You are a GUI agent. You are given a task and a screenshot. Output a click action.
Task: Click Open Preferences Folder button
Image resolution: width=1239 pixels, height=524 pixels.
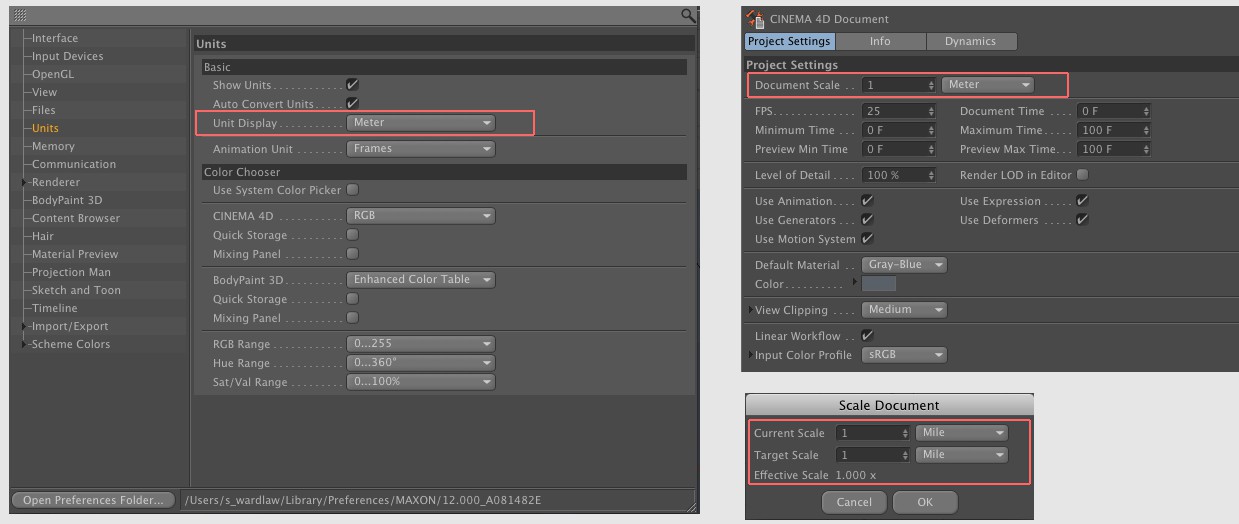(93, 500)
